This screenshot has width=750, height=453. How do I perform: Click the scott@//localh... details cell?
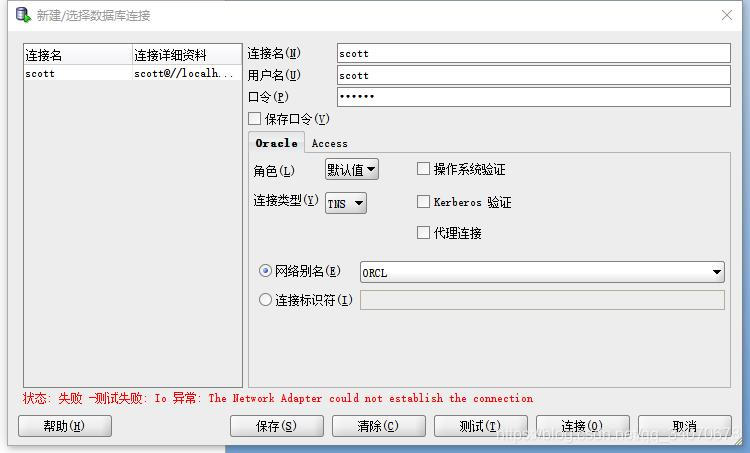[x=187, y=73]
